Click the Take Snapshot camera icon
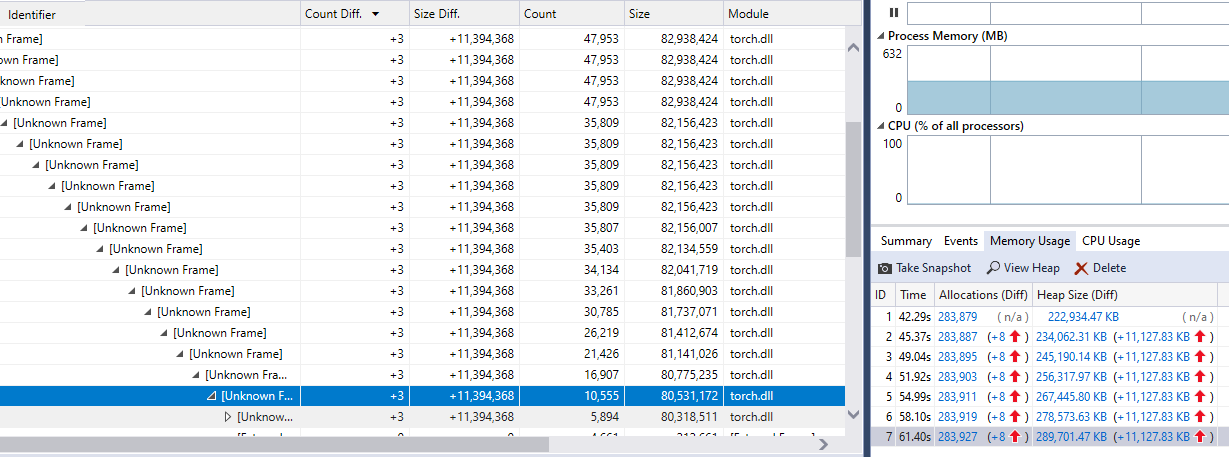Image resolution: width=1229 pixels, height=457 pixels. [x=885, y=268]
